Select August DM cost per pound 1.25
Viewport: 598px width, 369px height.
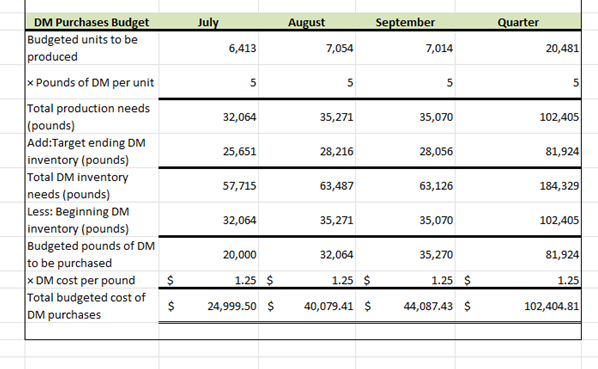pyautogui.click(x=307, y=280)
